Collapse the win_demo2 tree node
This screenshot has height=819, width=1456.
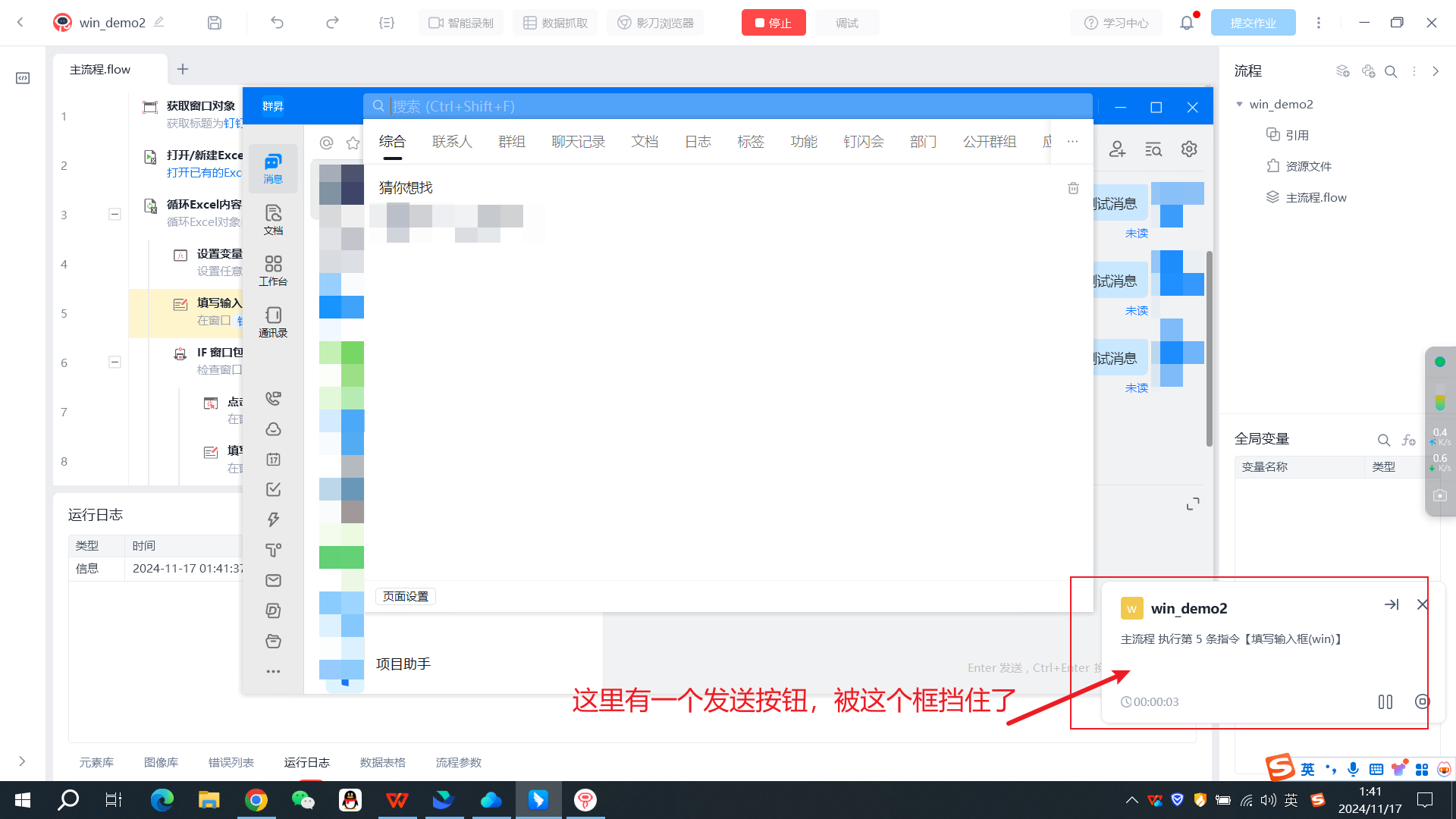click(1240, 104)
